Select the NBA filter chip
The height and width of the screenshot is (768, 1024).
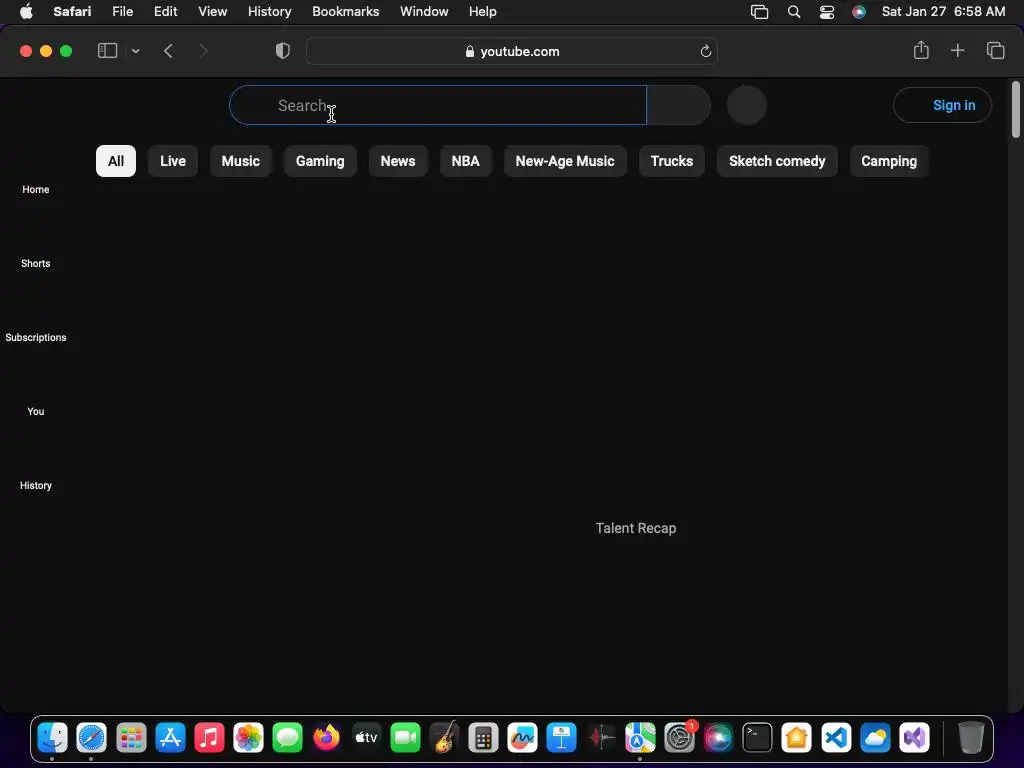tap(466, 161)
